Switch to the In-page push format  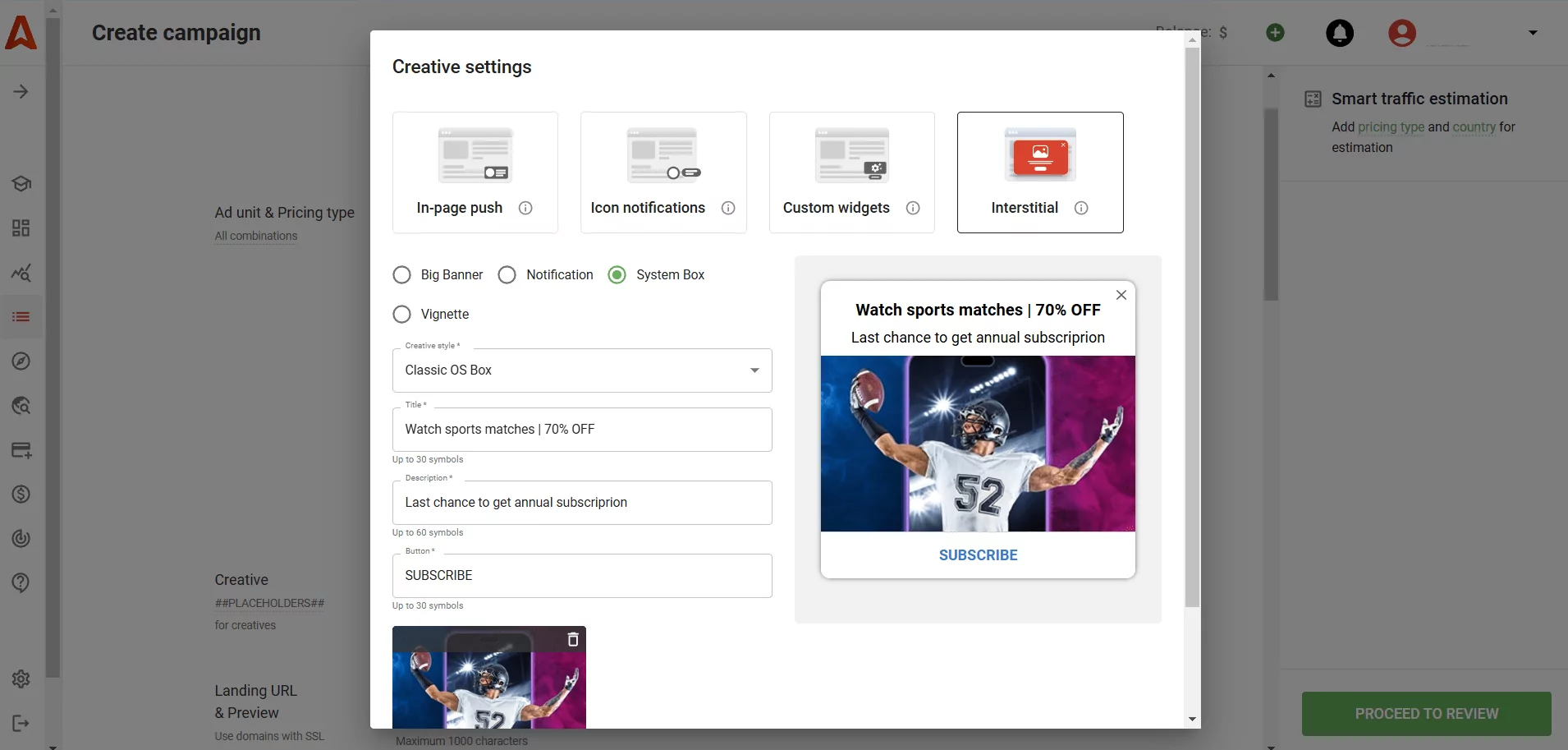[x=475, y=173]
